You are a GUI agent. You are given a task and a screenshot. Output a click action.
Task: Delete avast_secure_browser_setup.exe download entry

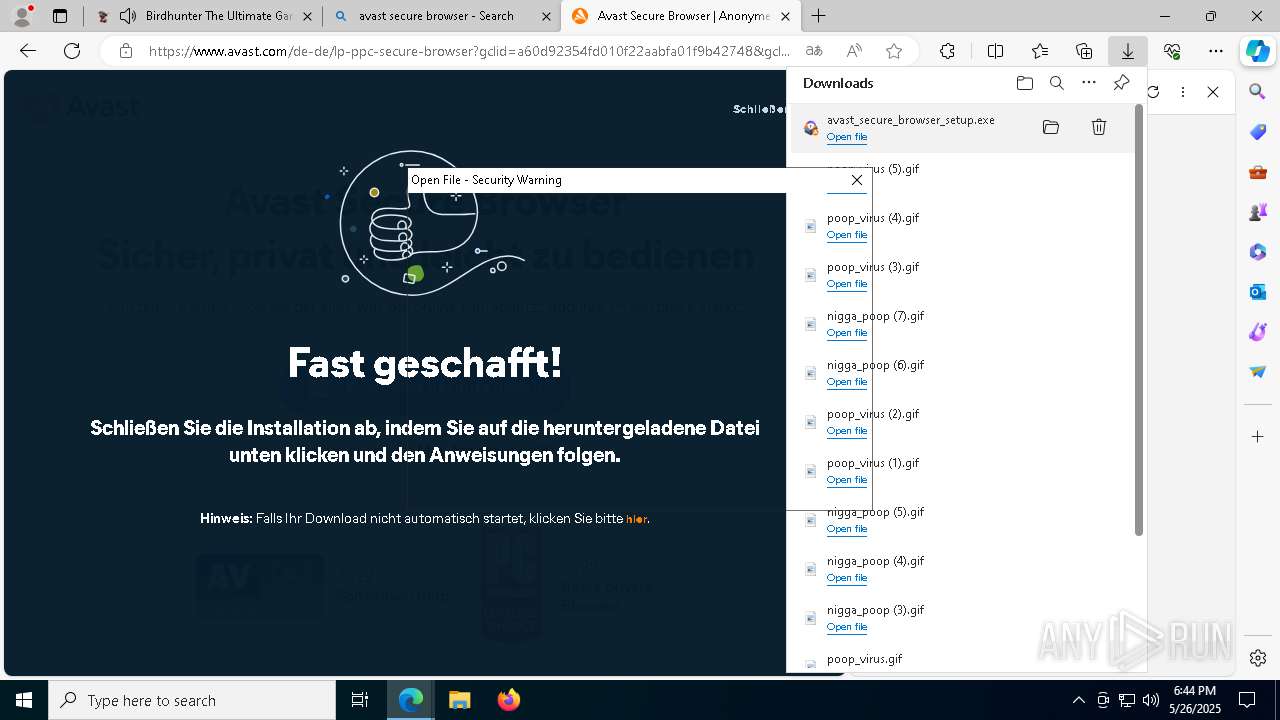tap(1098, 127)
